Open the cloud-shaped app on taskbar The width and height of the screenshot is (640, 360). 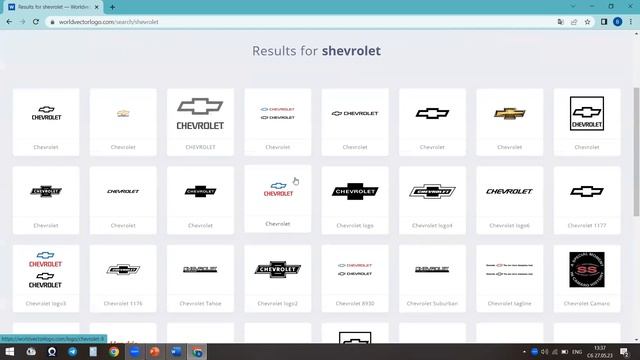tap(31, 352)
